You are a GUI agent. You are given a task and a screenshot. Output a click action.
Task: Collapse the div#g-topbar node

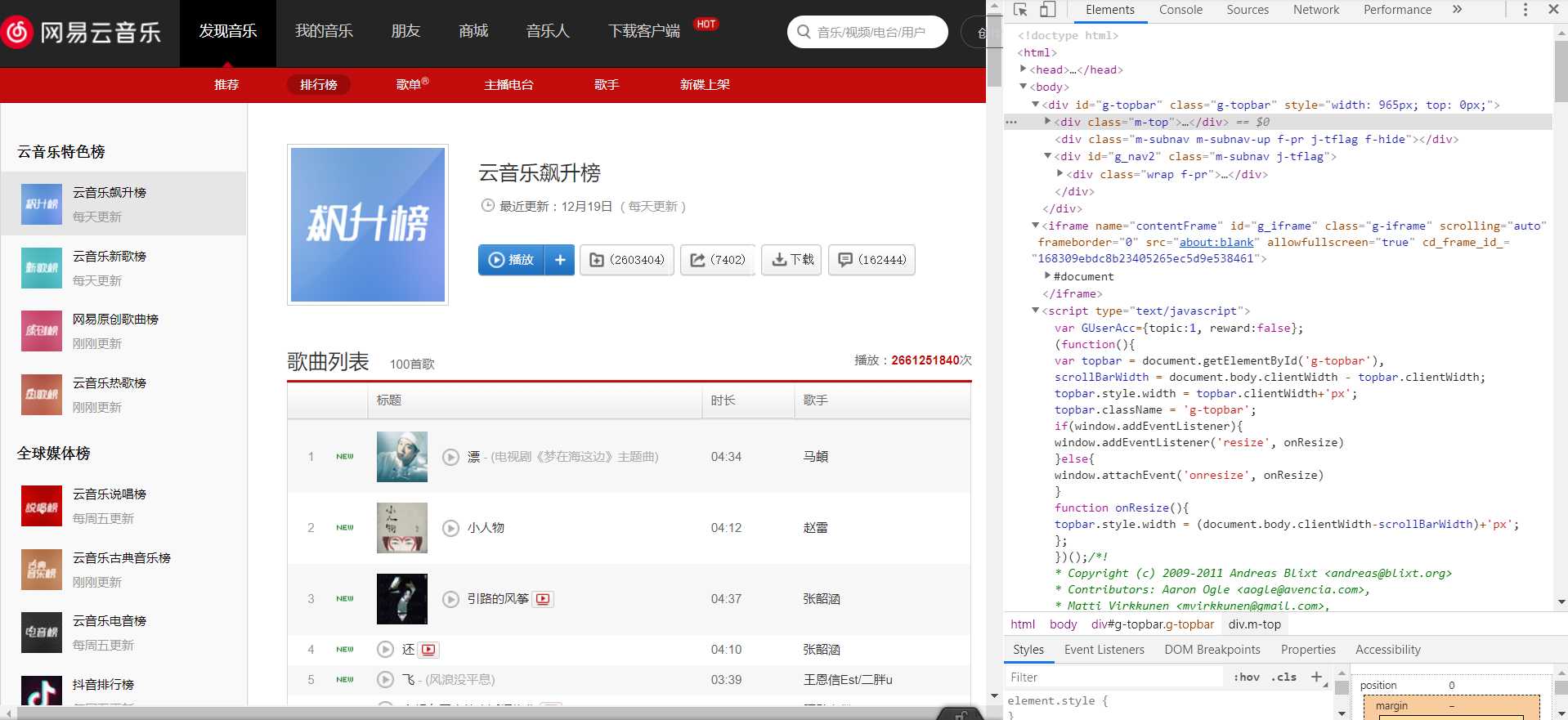click(x=1036, y=105)
